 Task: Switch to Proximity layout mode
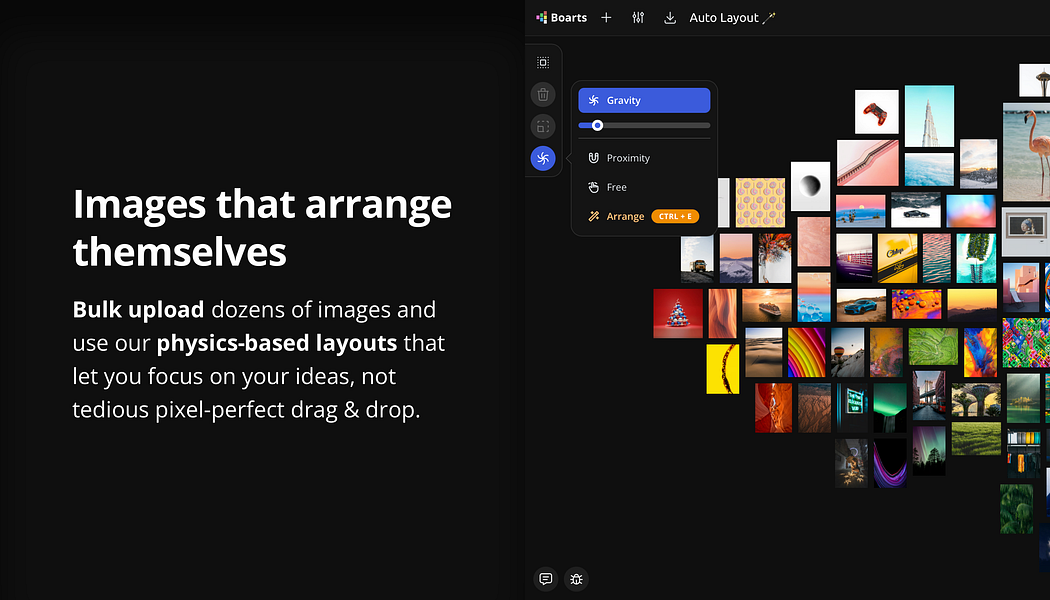628,158
